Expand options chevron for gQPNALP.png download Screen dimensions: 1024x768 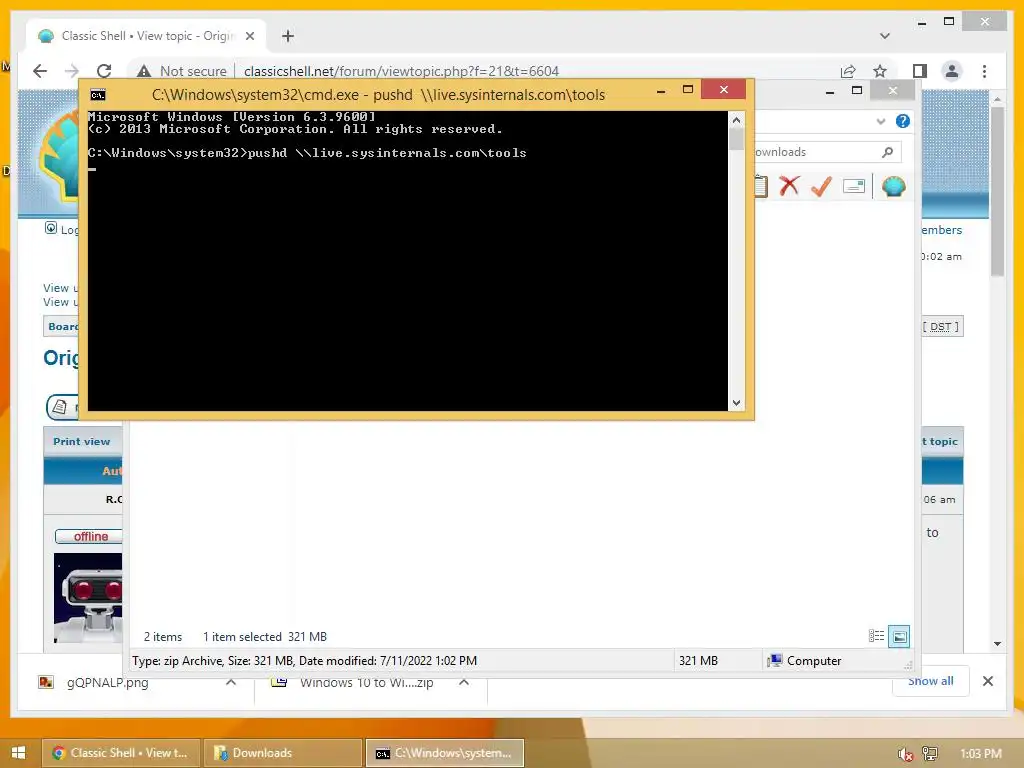(x=231, y=682)
